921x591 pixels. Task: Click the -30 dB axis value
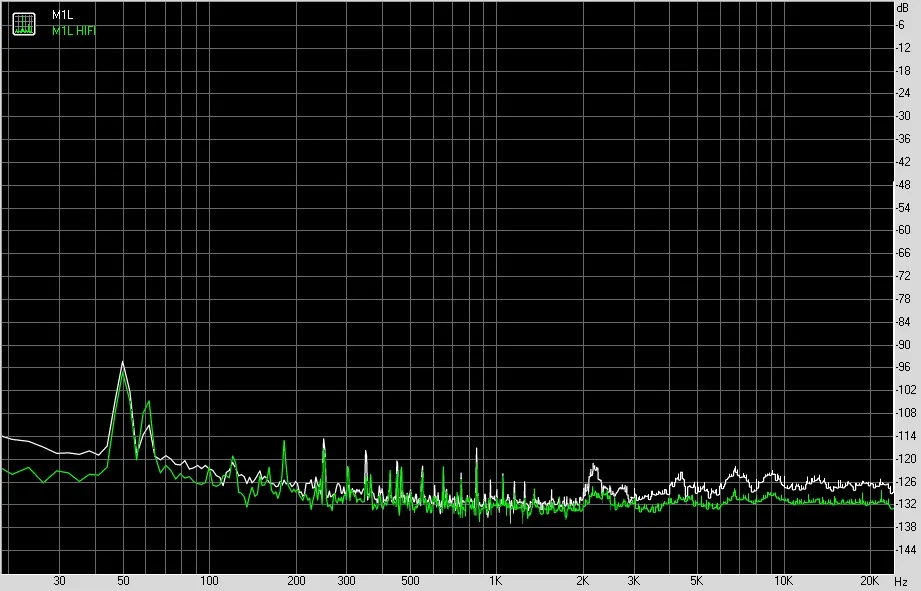click(x=902, y=116)
